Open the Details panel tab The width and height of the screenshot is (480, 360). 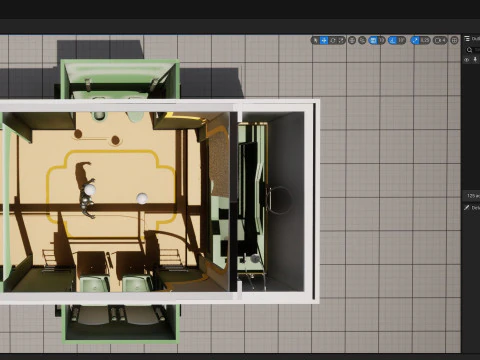(472, 208)
